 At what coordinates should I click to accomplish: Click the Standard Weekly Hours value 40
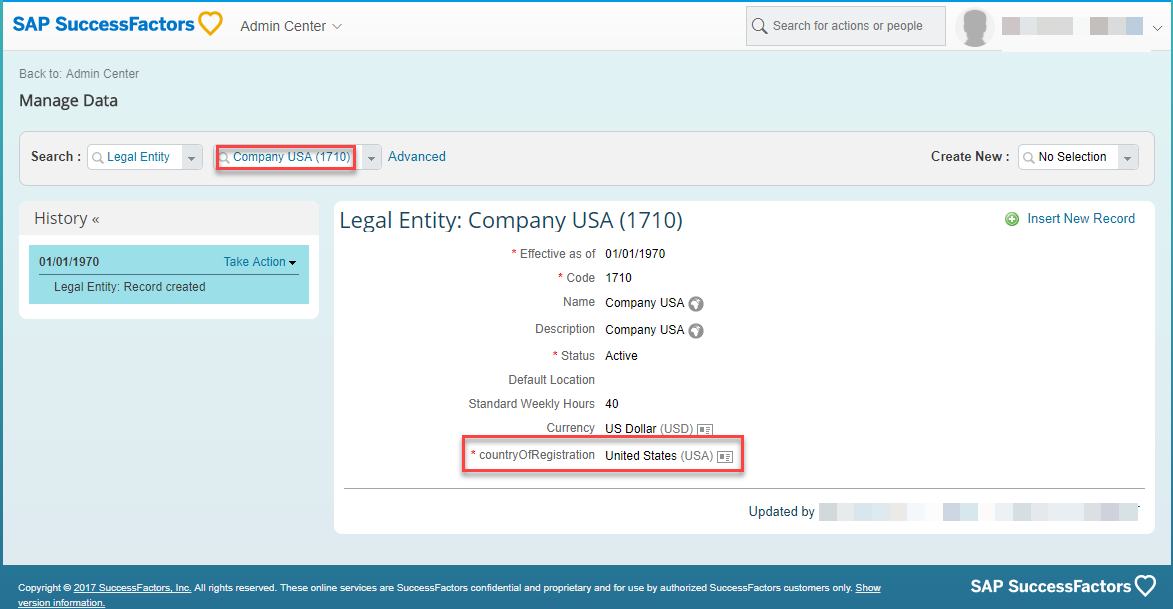[612, 404]
